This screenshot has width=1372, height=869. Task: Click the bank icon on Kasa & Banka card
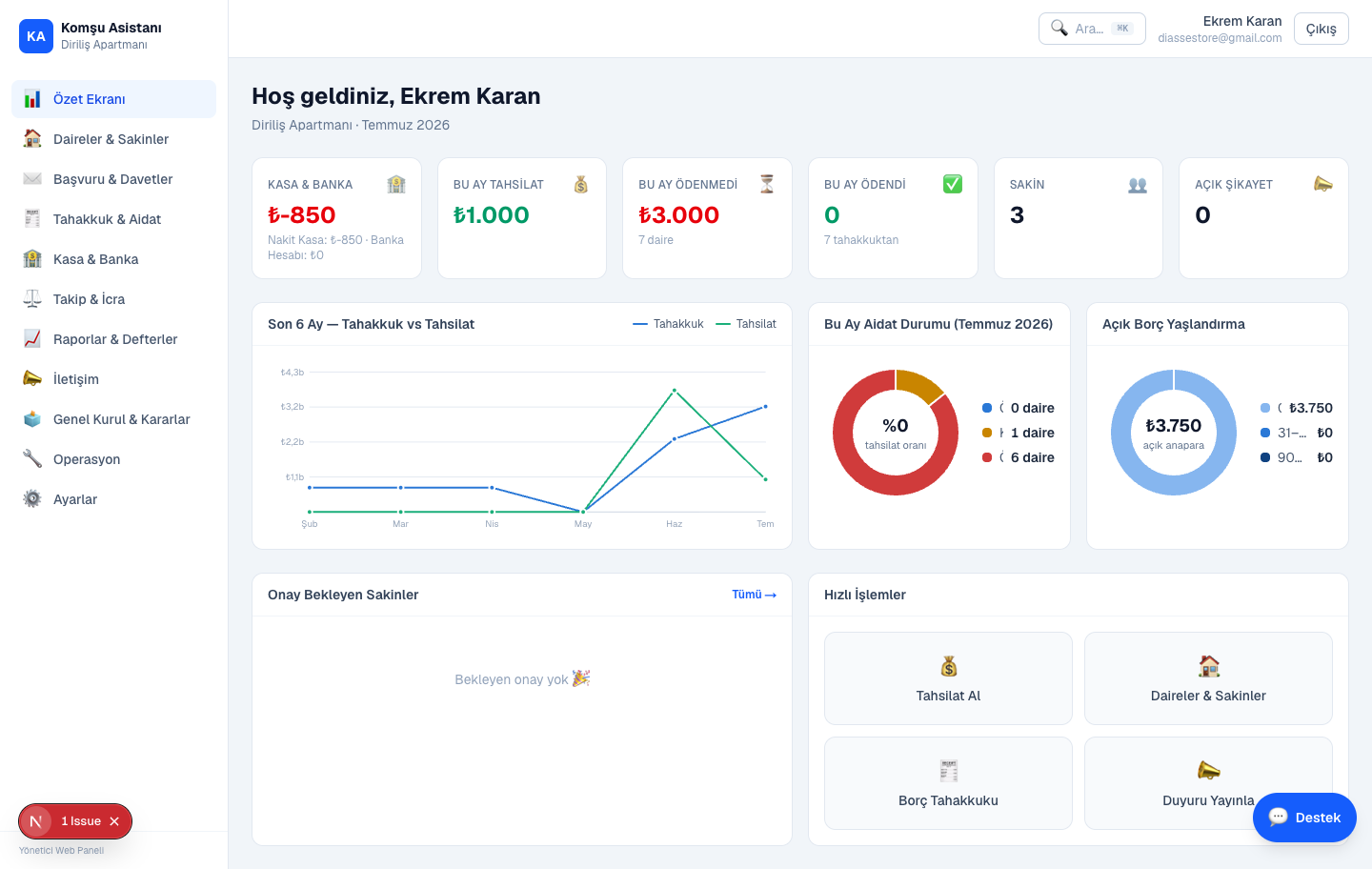coord(396,185)
